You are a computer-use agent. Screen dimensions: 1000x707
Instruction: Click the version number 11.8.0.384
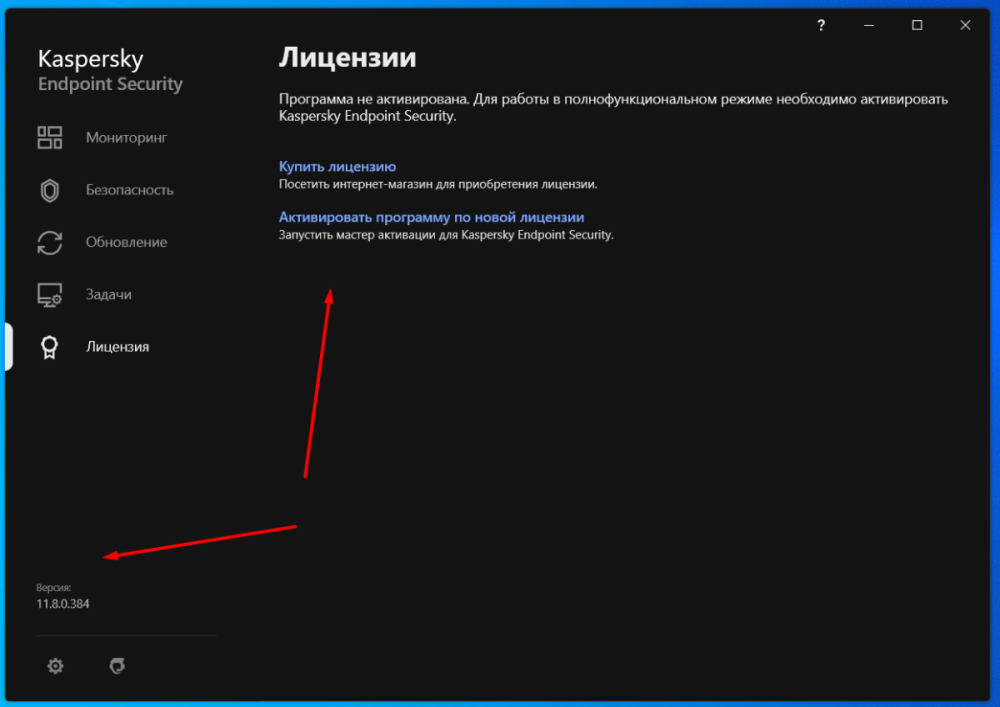62,603
